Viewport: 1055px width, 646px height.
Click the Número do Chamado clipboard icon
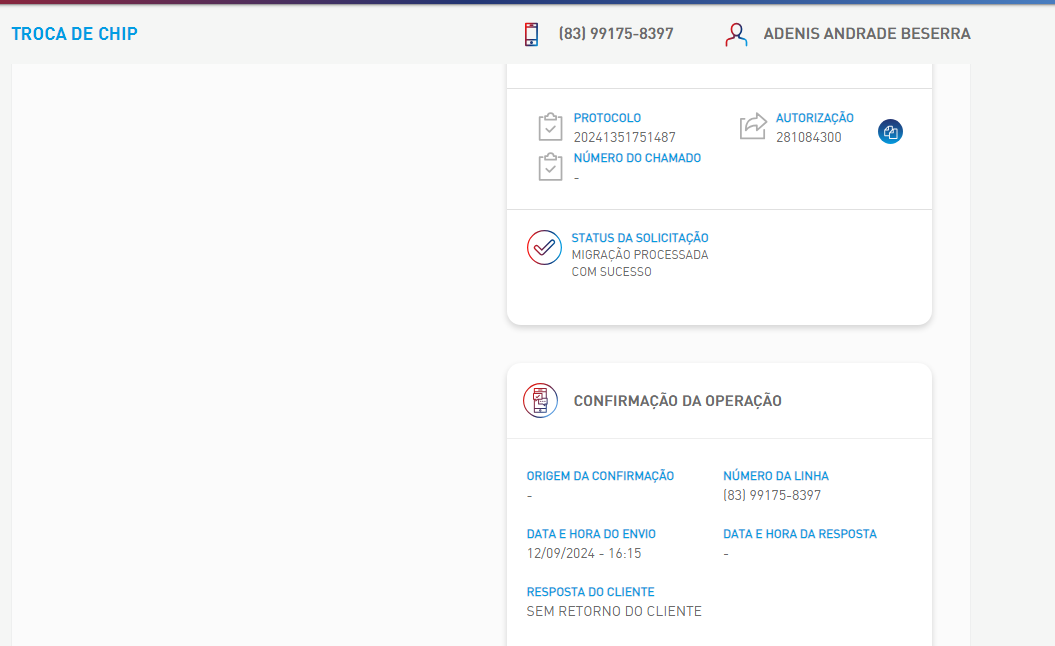tap(550, 166)
